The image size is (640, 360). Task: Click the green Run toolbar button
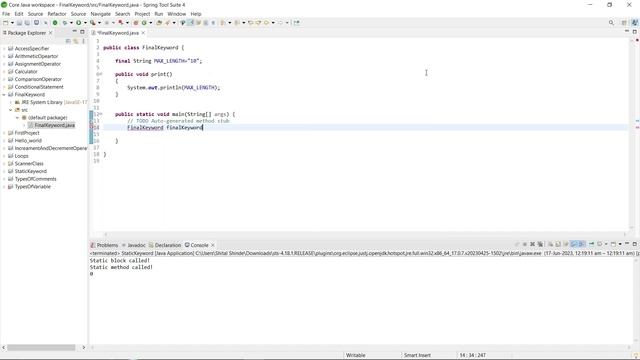(x=78, y=23)
